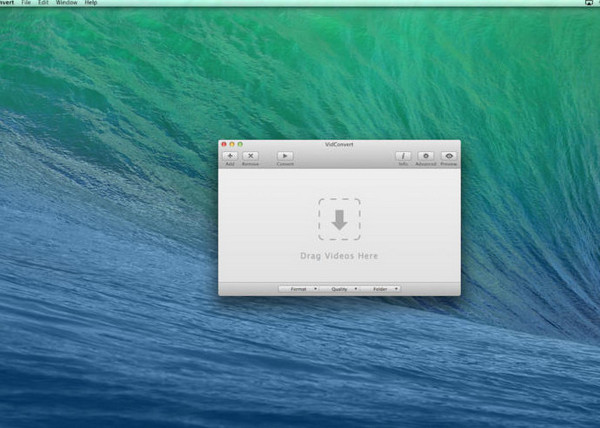600x428 pixels.
Task: Click the display icon in the menu bar
Action: coord(587,4)
